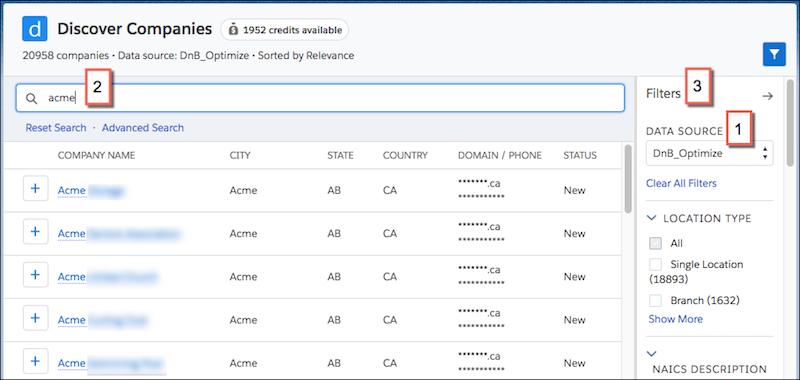Click the Discover Companies app logo icon

[x=35, y=29]
